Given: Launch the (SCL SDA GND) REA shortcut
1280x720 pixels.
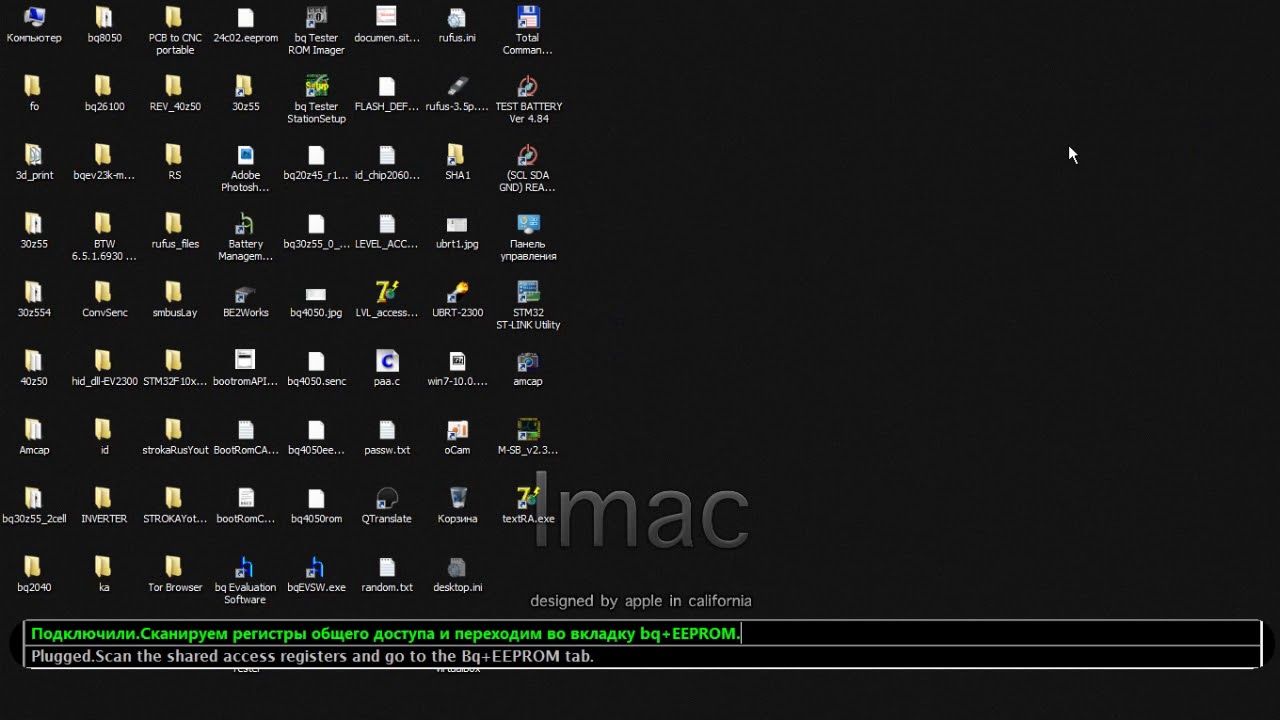Looking at the screenshot, I should pos(528,168).
